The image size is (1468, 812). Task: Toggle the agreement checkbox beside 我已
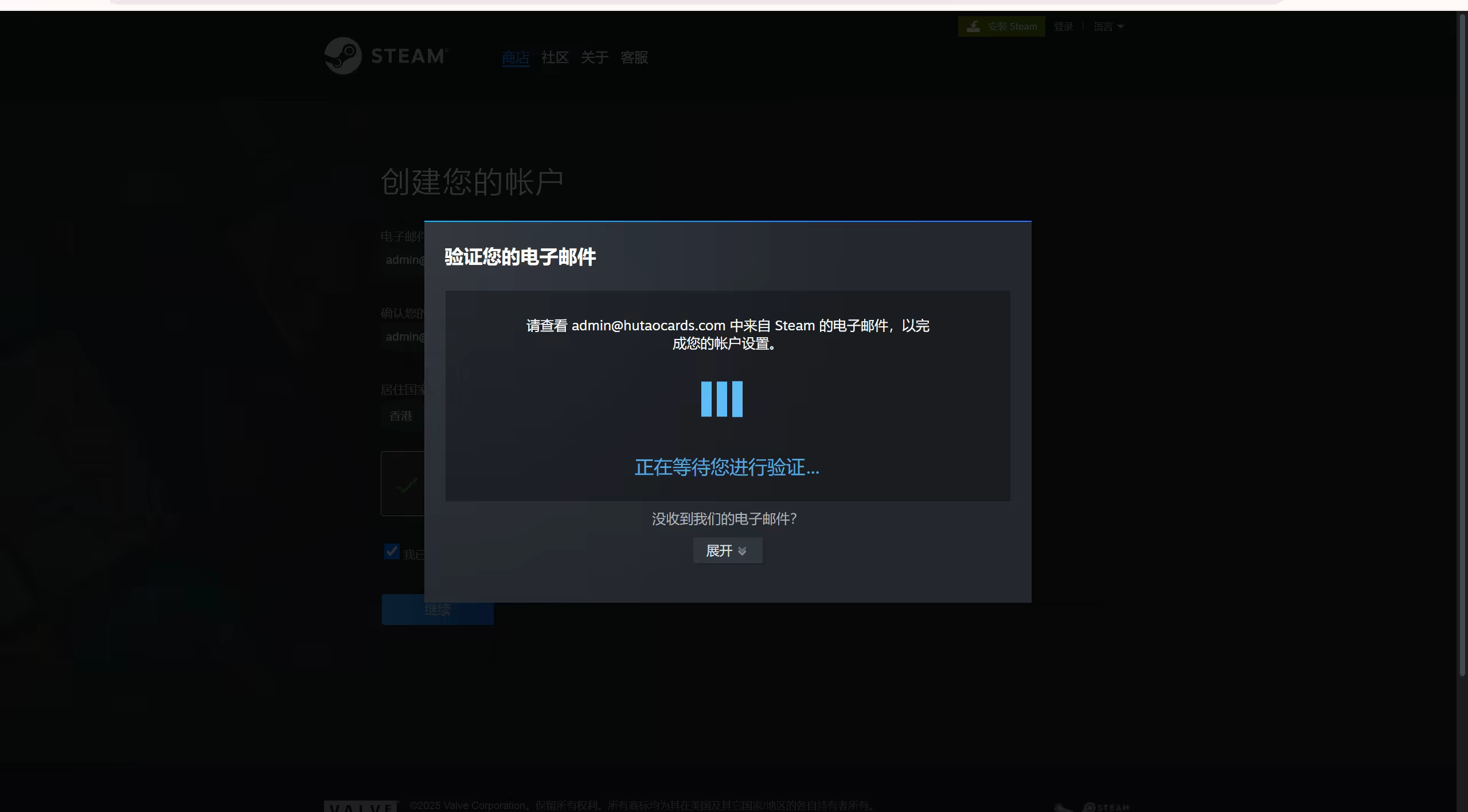pos(392,552)
